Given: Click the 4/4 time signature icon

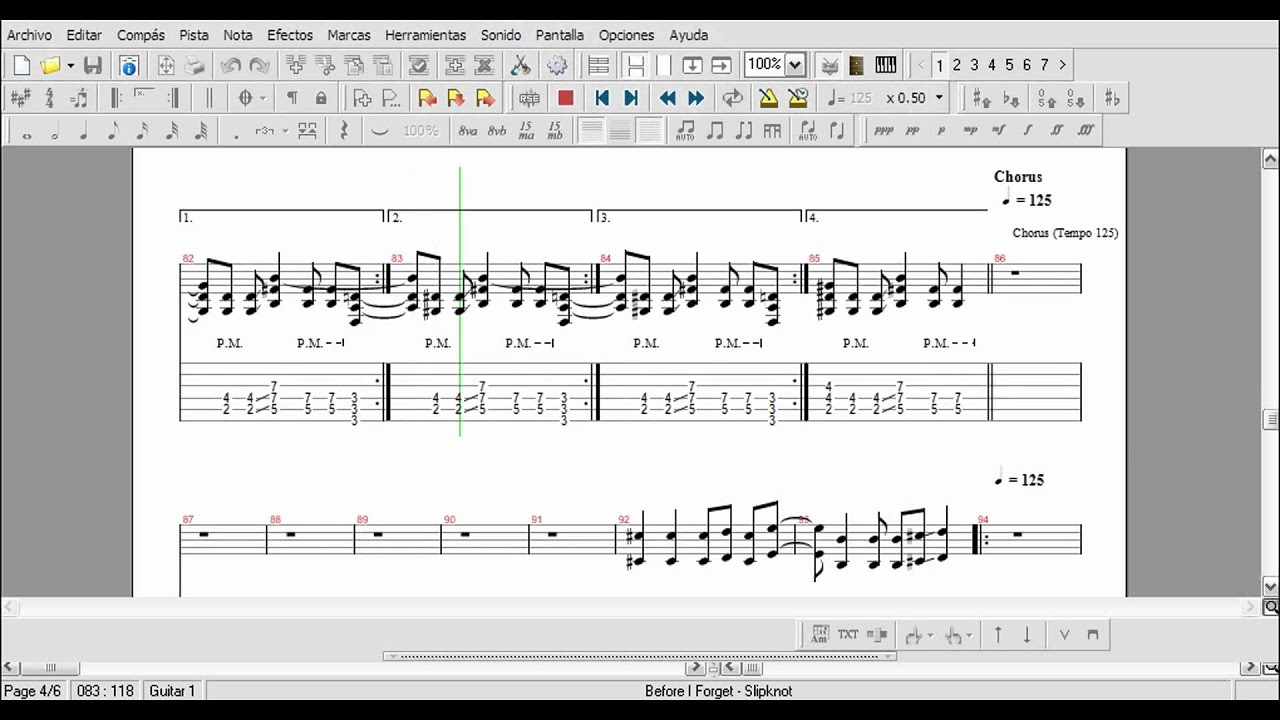Looking at the screenshot, I should click(49, 98).
